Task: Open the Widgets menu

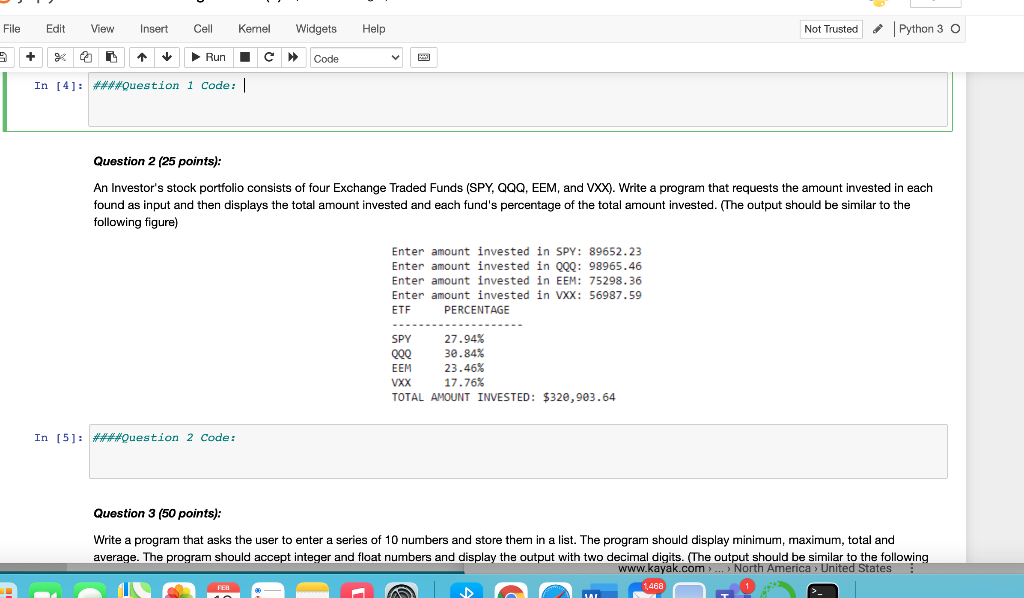Action: pyautogui.click(x=316, y=29)
